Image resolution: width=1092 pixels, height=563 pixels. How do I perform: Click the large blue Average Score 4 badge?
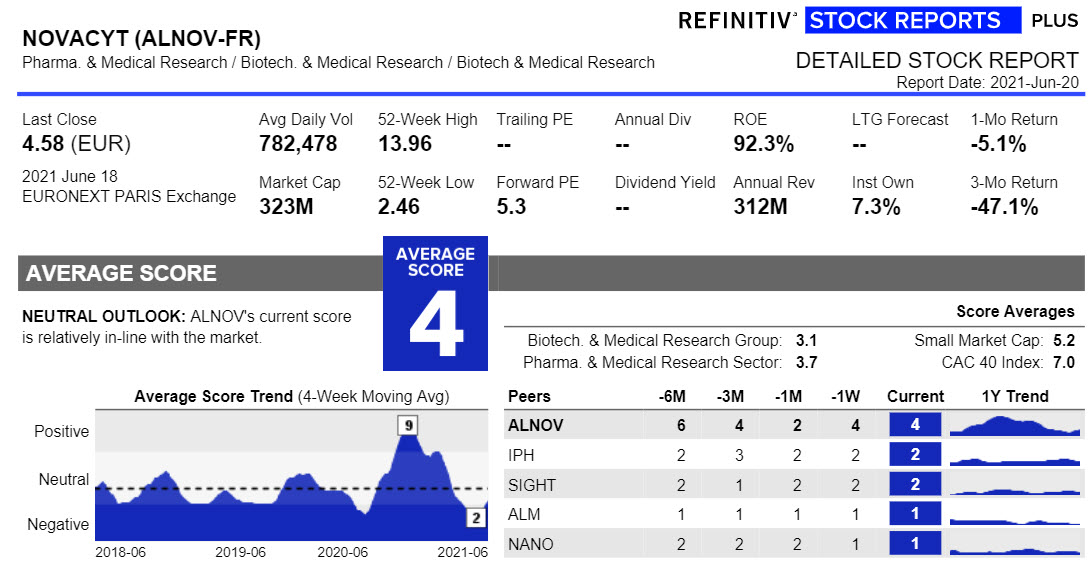435,304
